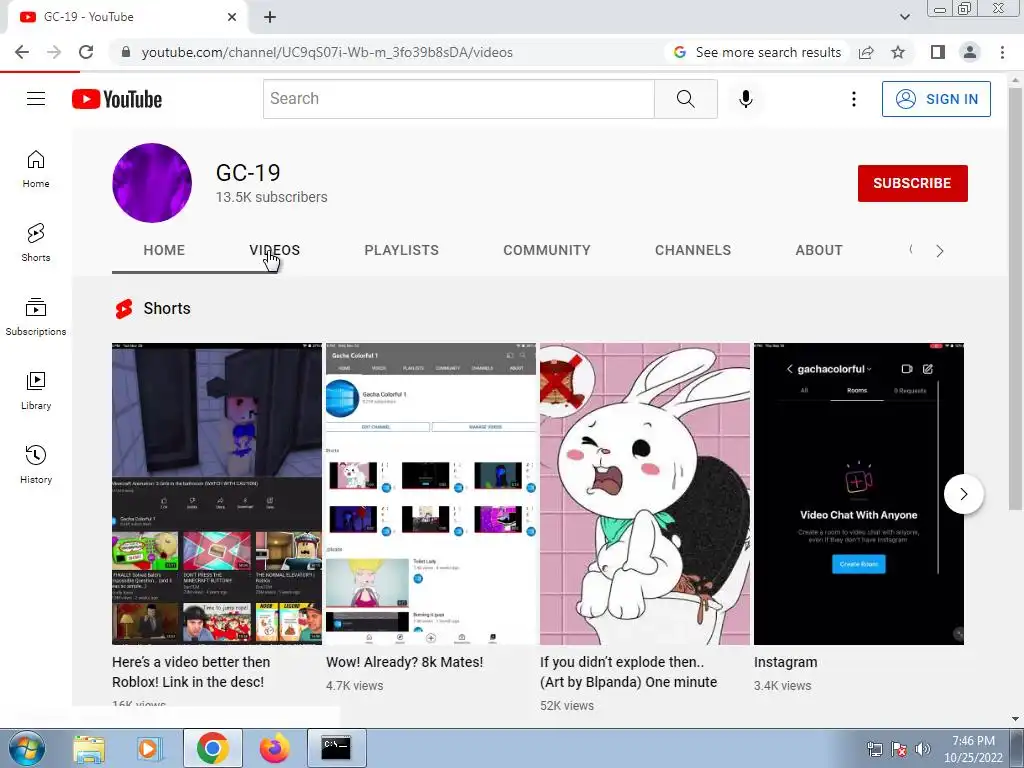
Task: Bookmark this page with star icon
Action: pos(898,52)
